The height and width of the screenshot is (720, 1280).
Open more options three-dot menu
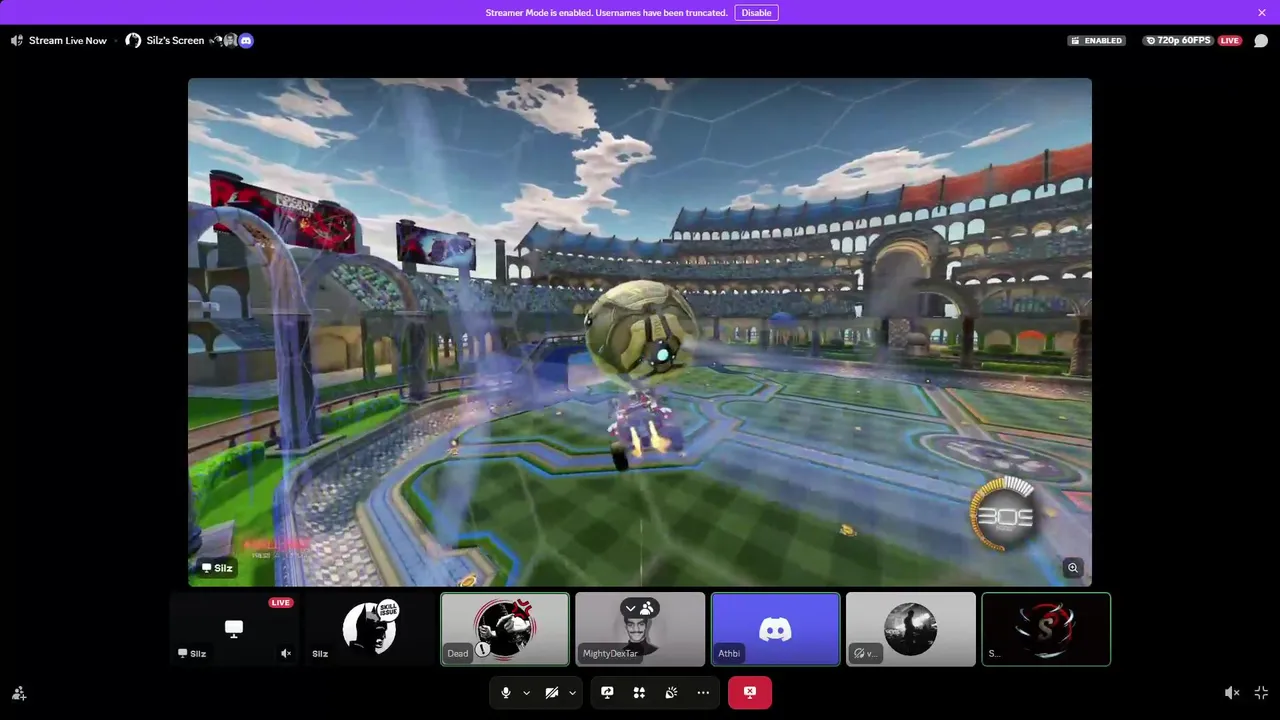coord(703,692)
